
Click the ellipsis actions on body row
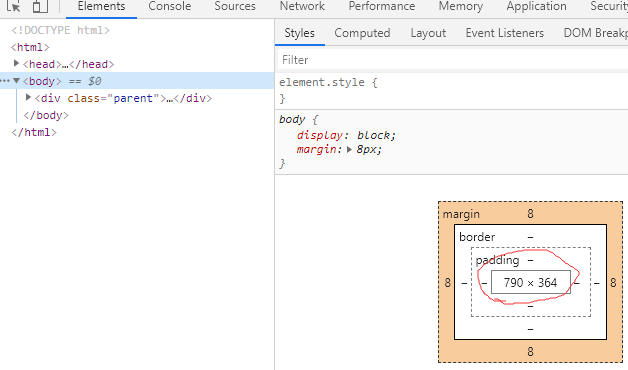click(4, 81)
